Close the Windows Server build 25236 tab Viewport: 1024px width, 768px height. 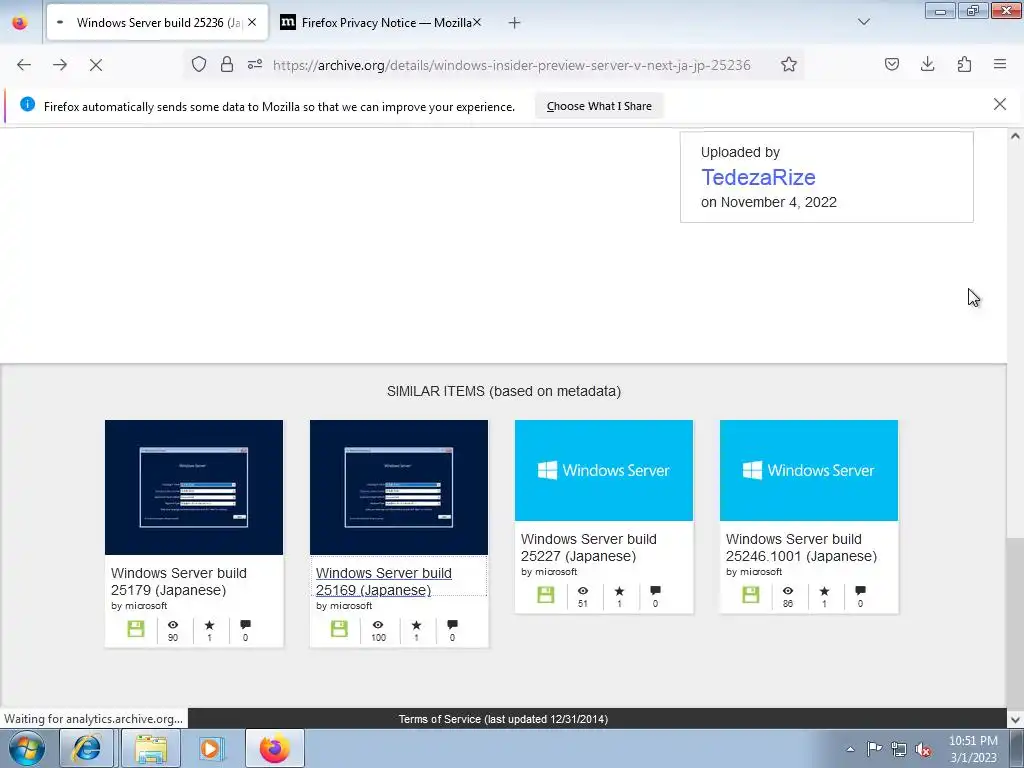click(252, 22)
